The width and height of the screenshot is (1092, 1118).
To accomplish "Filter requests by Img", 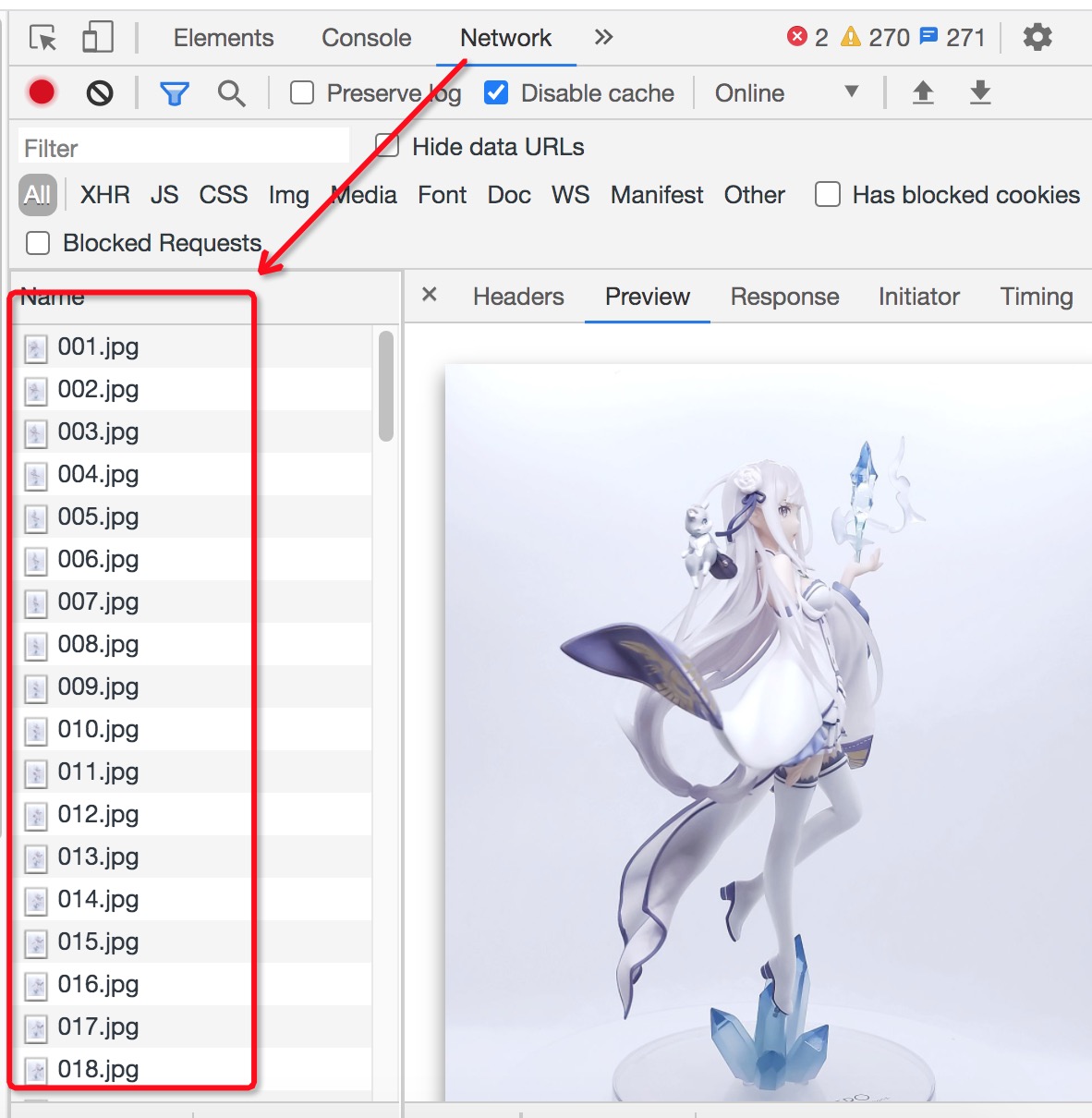I will coord(289,195).
